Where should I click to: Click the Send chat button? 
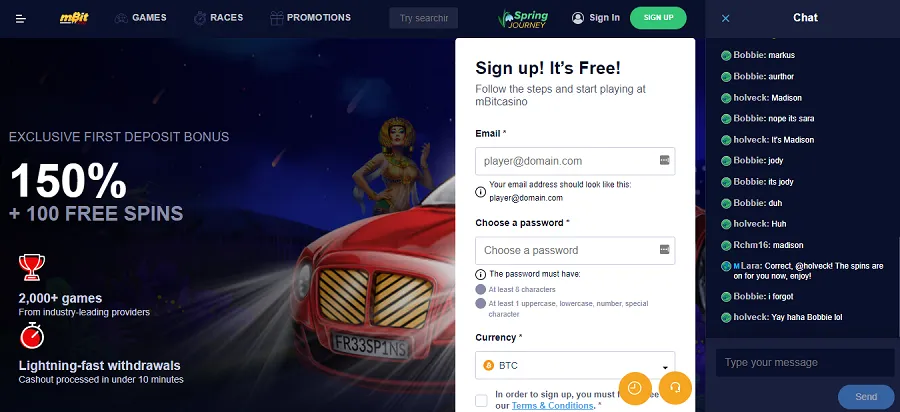866,397
